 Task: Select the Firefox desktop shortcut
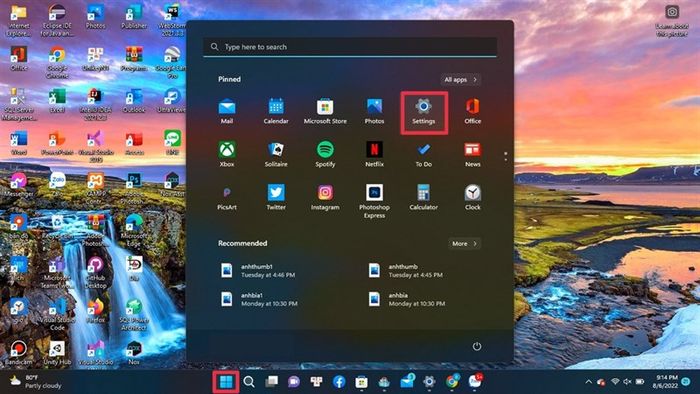[95, 311]
